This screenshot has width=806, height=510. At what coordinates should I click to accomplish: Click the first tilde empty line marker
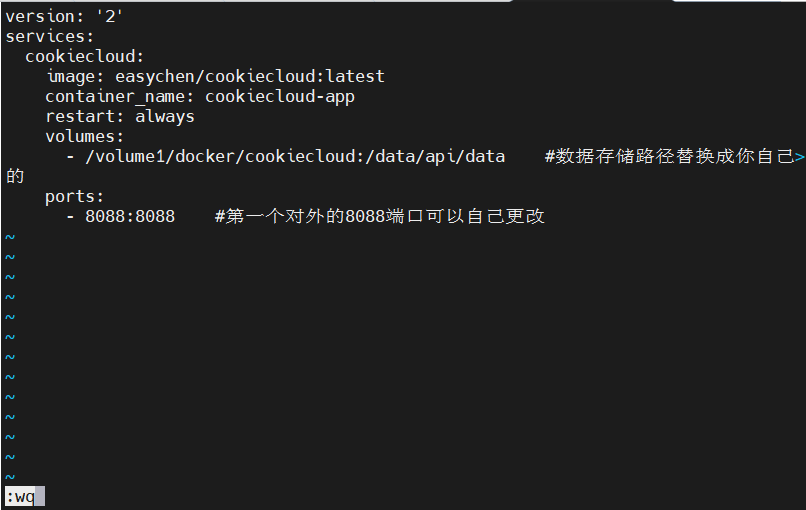click(10, 237)
